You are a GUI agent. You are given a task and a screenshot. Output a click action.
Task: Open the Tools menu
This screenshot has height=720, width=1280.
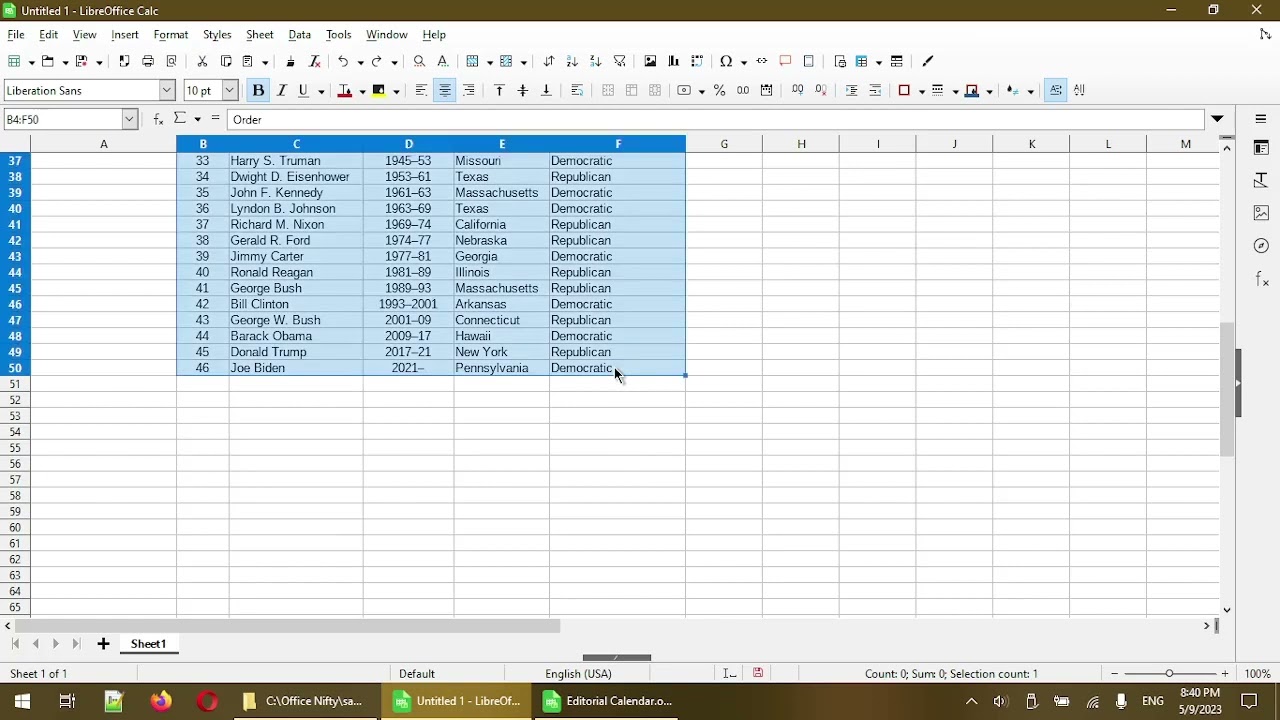pyautogui.click(x=339, y=34)
